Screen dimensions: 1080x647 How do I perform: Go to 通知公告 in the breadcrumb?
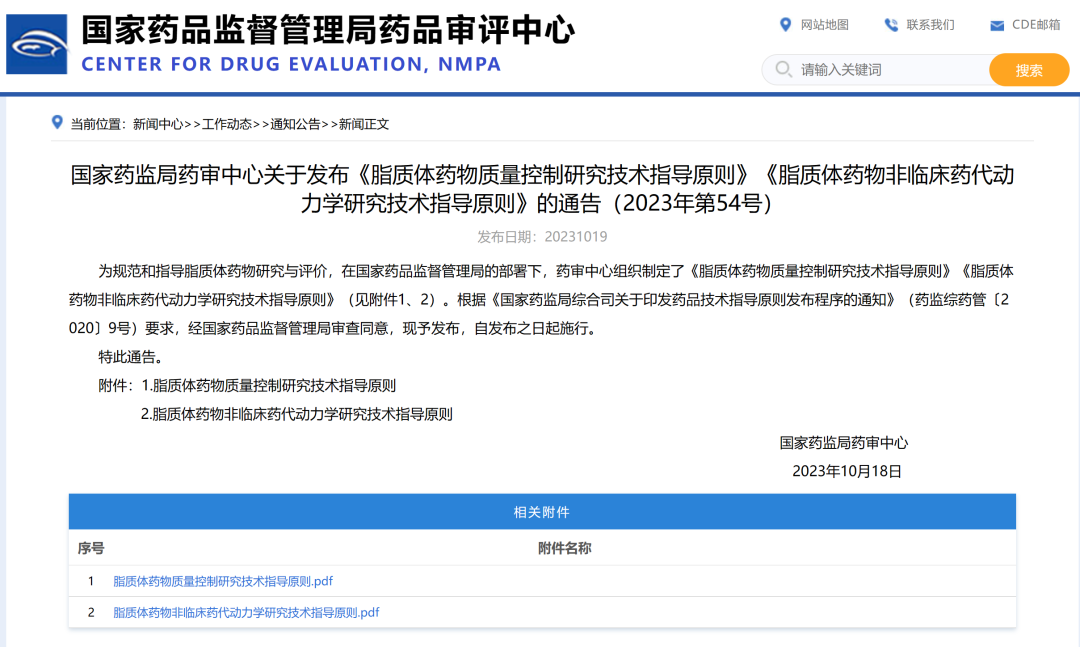[x=295, y=124]
